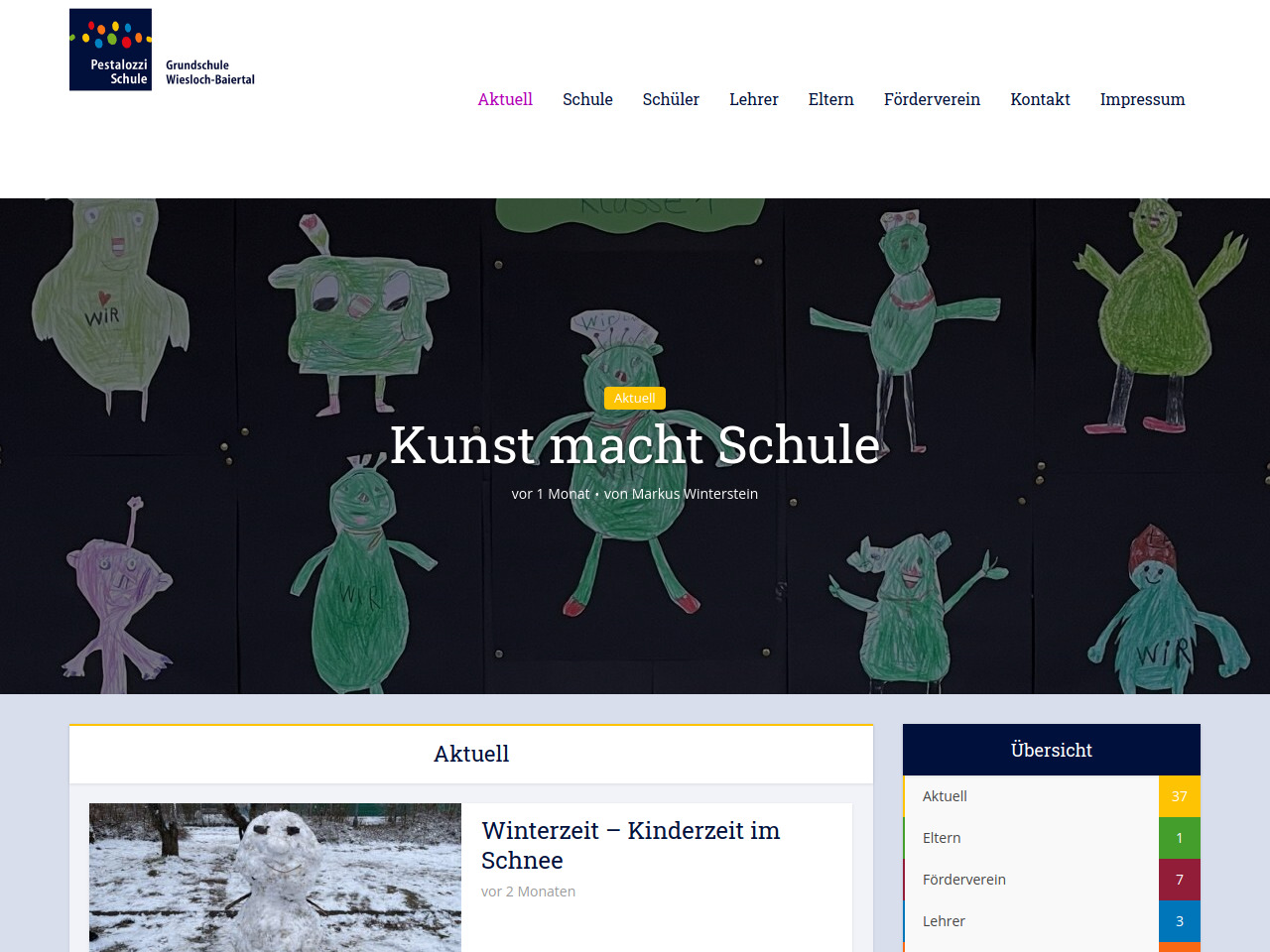Open the Kunst macht Schule headline
The width and height of the screenshot is (1270, 952).
(x=635, y=444)
